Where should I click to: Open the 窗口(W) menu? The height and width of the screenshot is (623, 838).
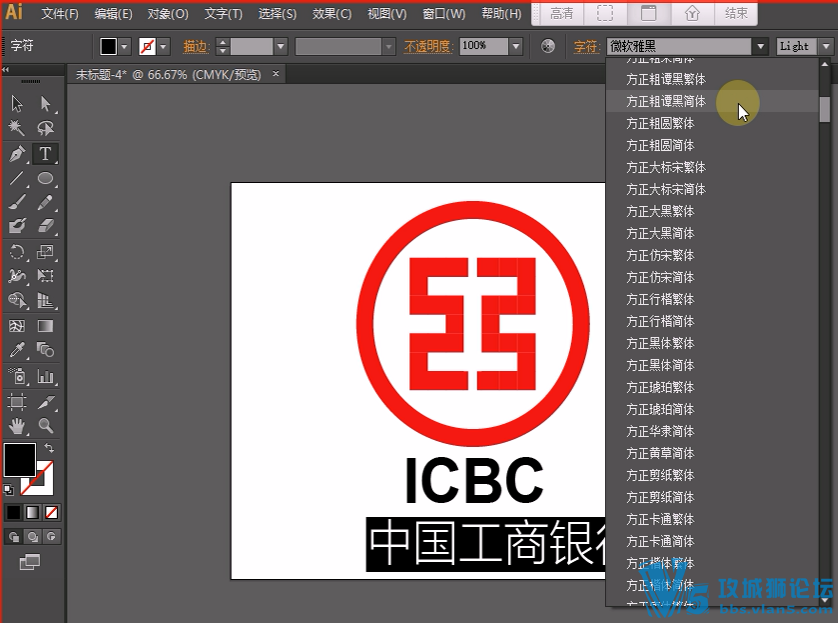pyautogui.click(x=444, y=14)
